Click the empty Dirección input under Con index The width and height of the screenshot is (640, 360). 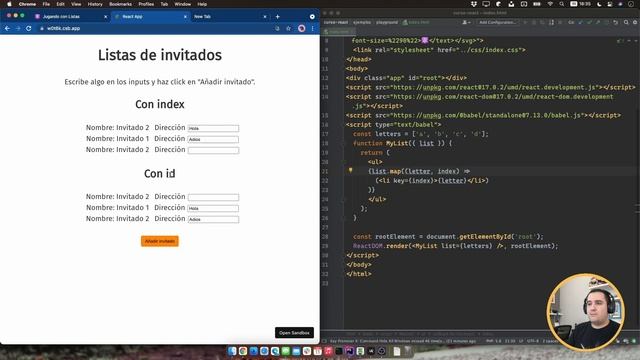213,150
